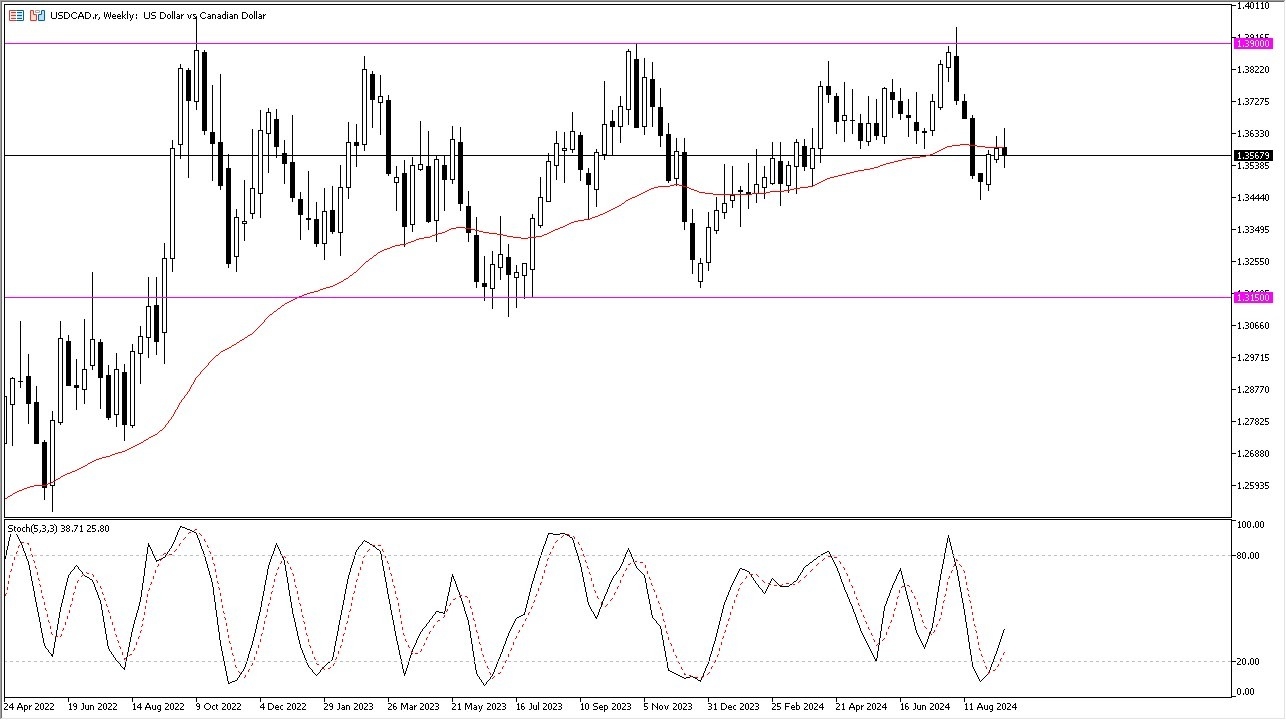Click the 1.33495 price scale value
Image resolution: width=1286 pixels, height=720 pixels.
tap(1252, 229)
